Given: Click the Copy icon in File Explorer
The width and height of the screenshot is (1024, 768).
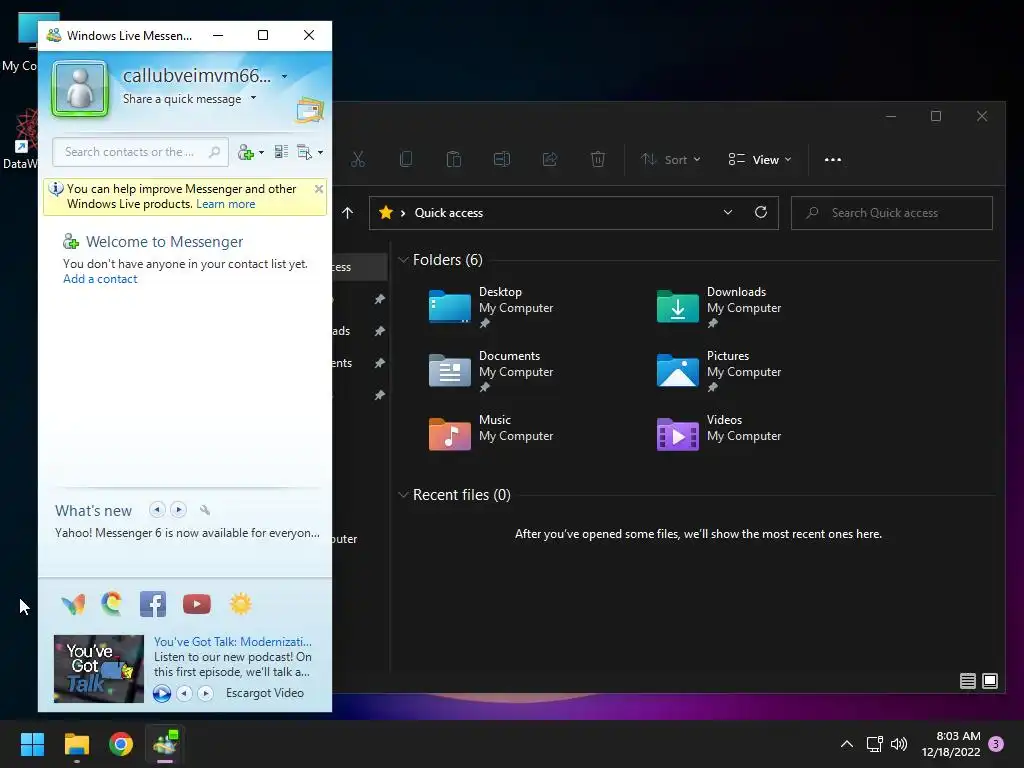Looking at the screenshot, I should [x=406, y=159].
